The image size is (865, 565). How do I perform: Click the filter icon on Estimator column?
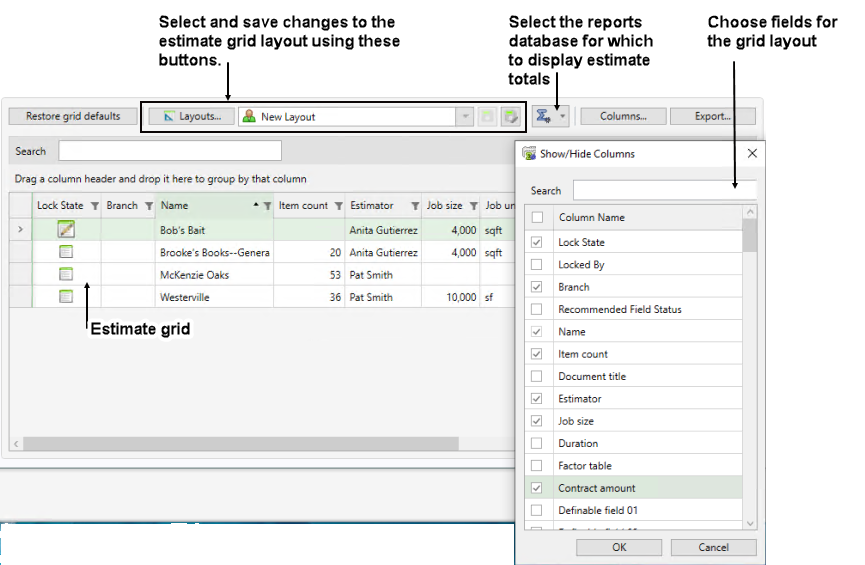[x=415, y=206]
